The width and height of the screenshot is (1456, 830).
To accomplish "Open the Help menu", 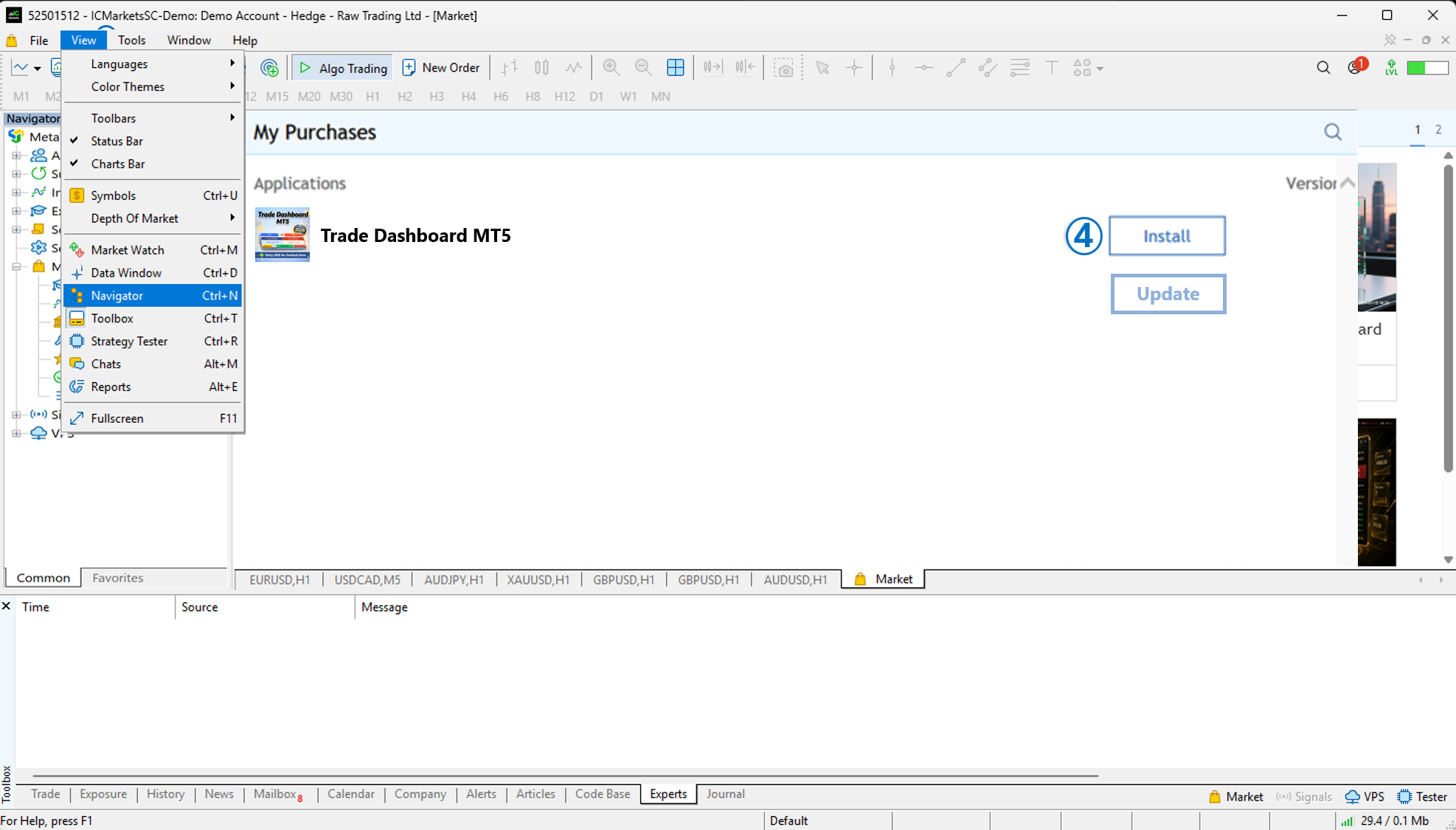I will 245,41.
